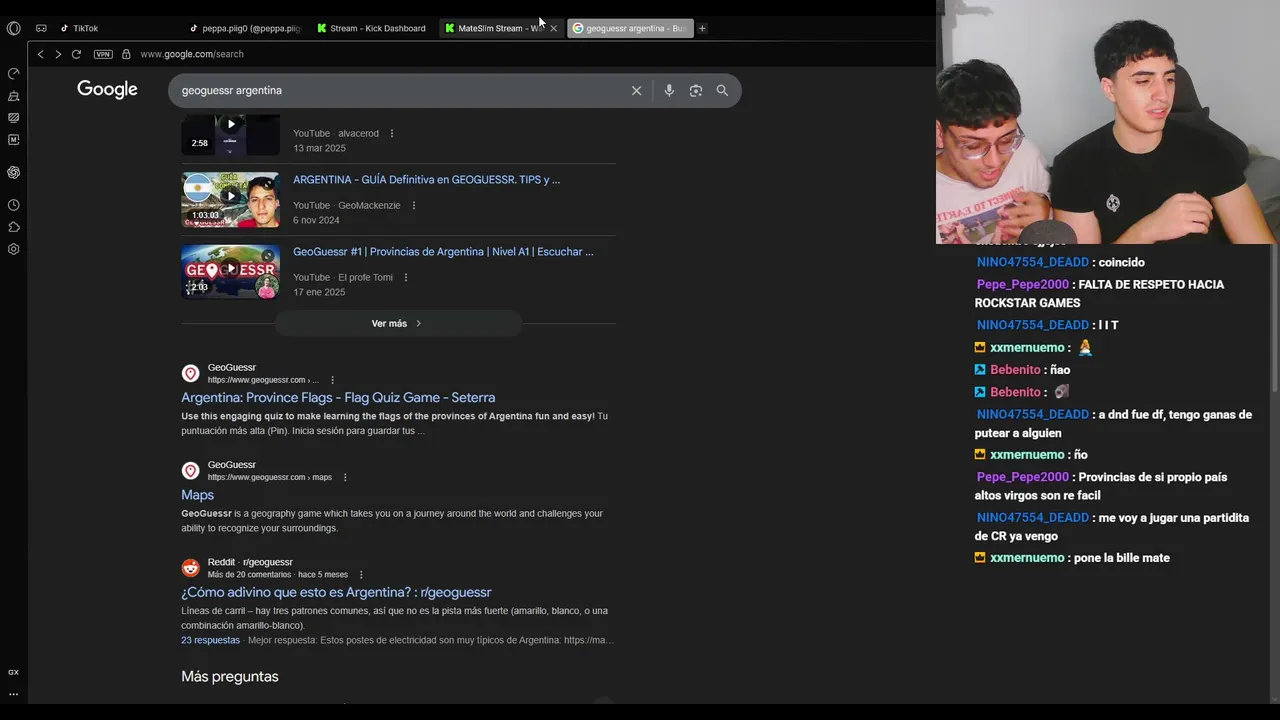
Task: Click xxmernuemo on pone la bille mate
Action: click(1027, 558)
